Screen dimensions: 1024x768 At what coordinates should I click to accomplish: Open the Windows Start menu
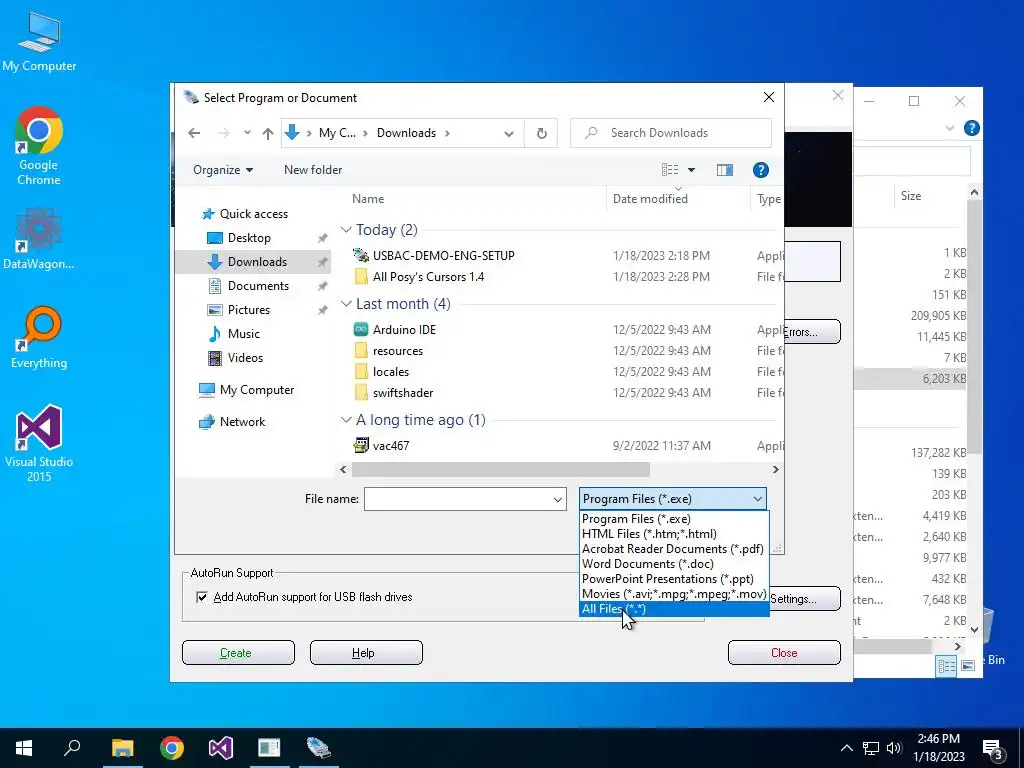[24, 748]
